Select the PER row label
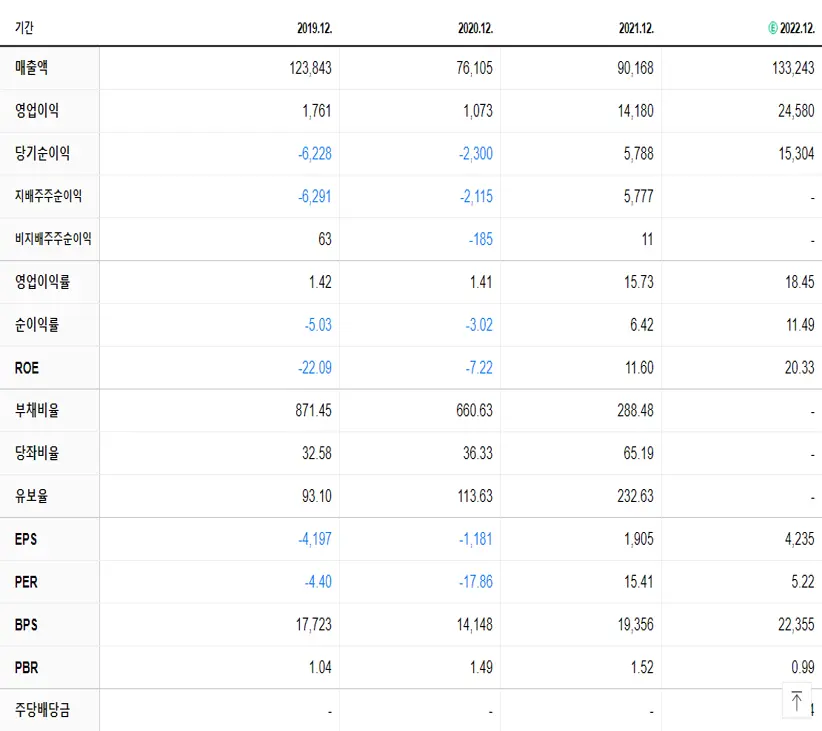 [x=25, y=582]
